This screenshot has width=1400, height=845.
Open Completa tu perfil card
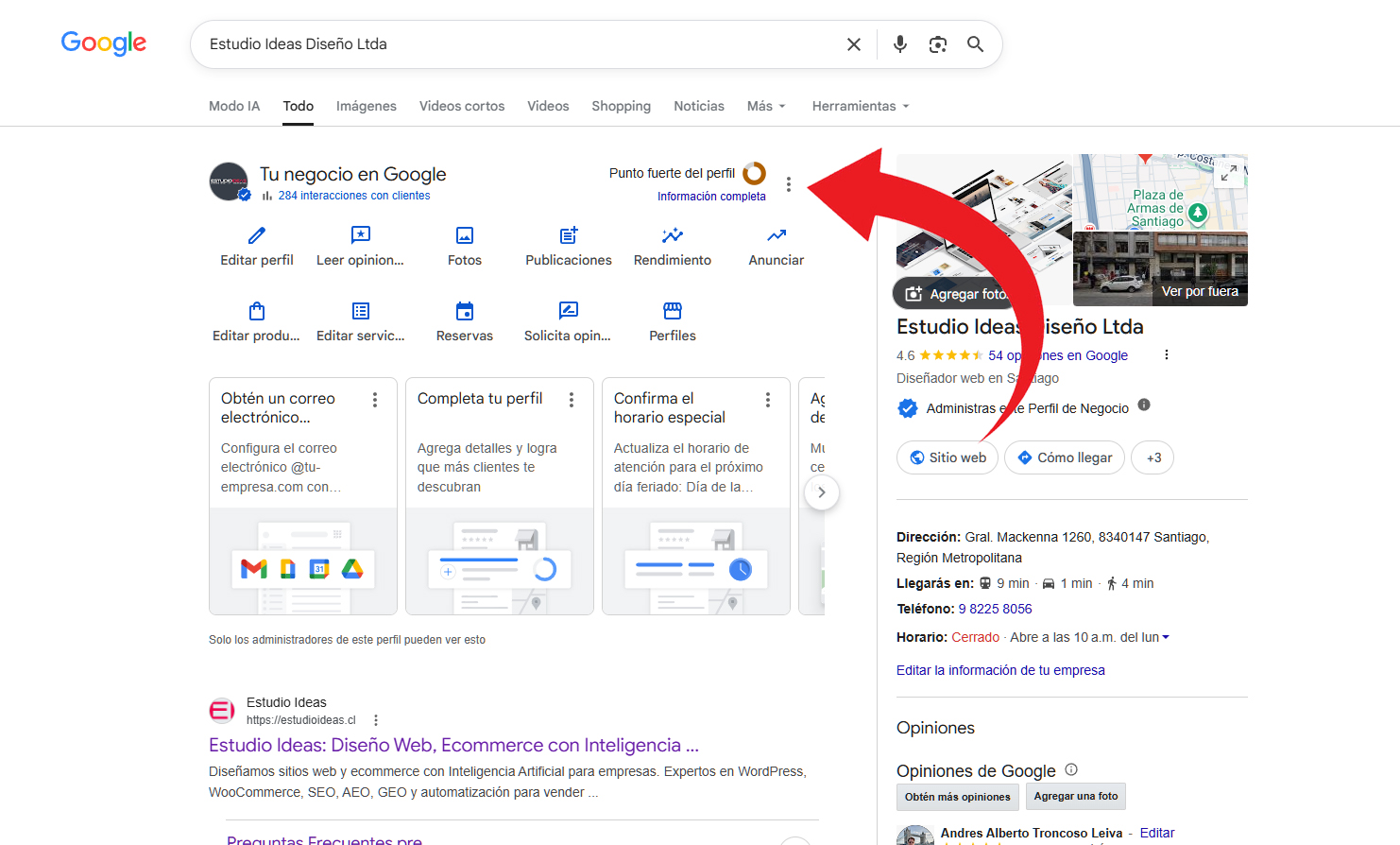(x=500, y=496)
